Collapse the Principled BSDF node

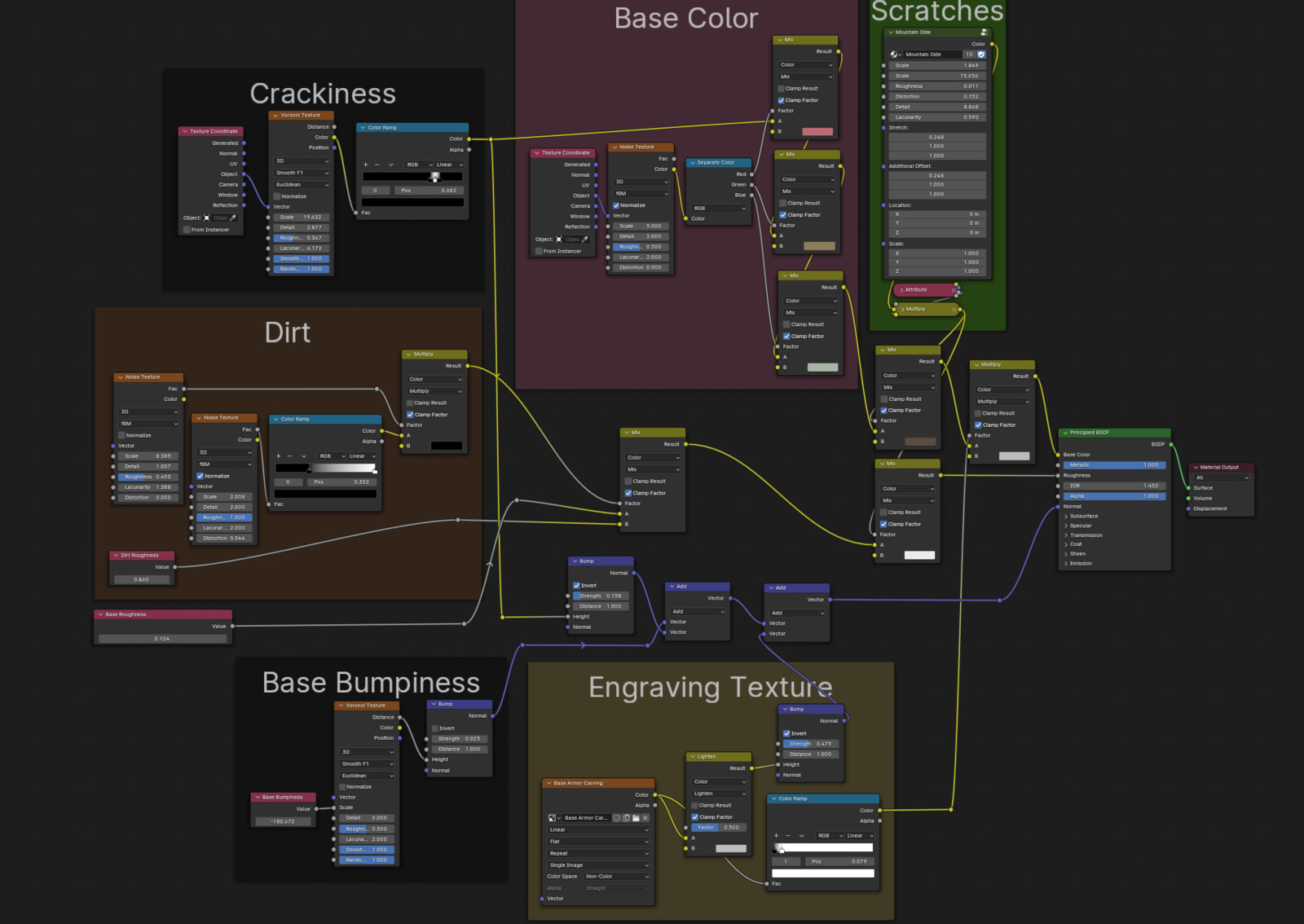[1065, 433]
